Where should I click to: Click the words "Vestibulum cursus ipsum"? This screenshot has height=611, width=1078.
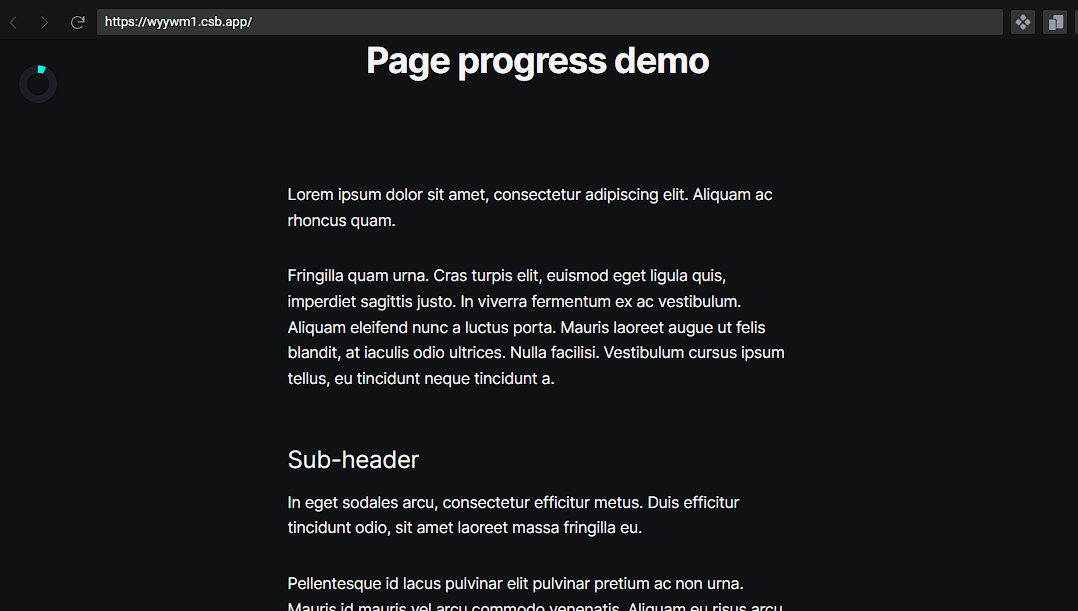pyautogui.click(x=694, y=353)
